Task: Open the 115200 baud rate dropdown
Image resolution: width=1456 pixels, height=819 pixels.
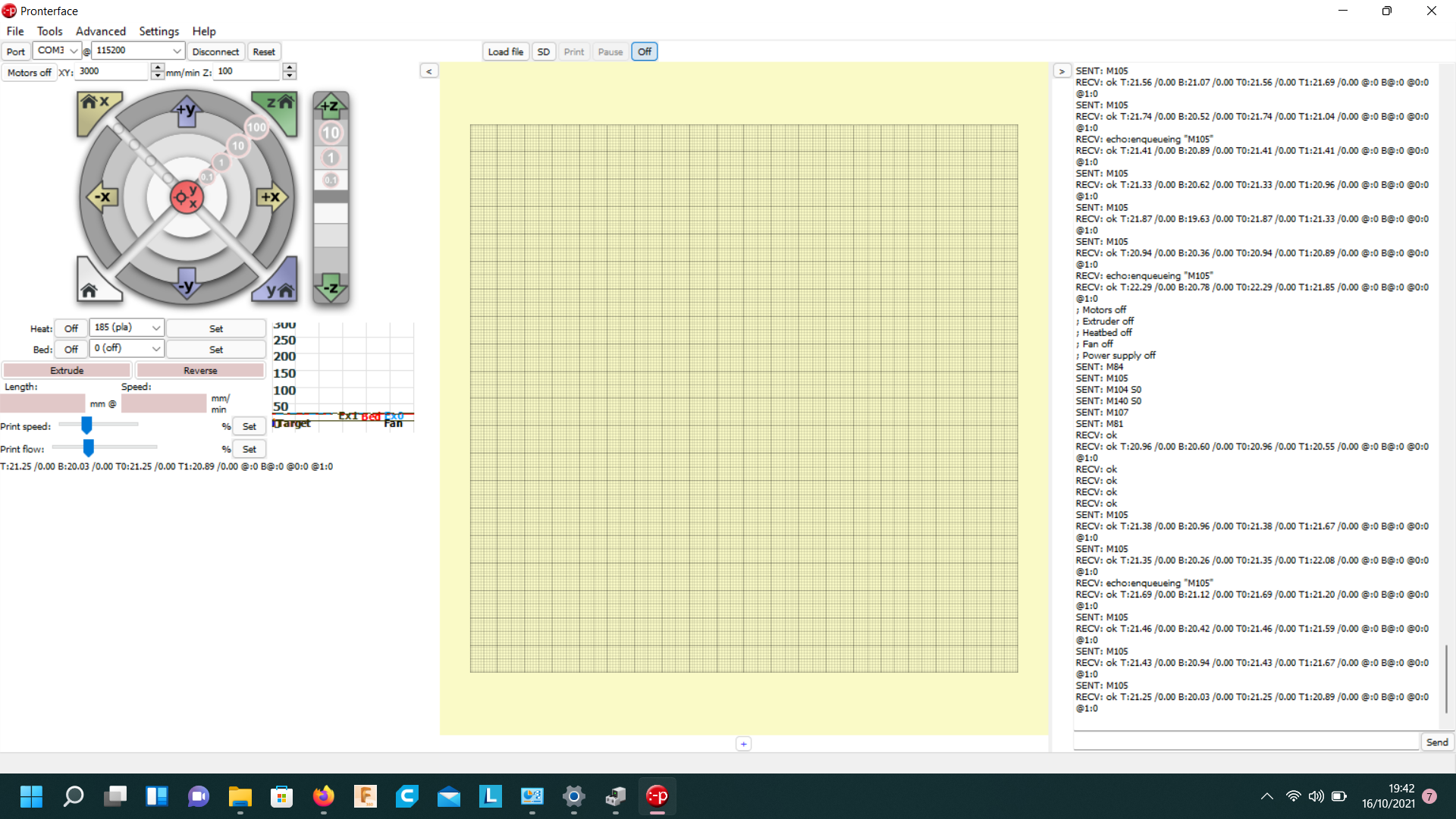Action: (177, 51)
